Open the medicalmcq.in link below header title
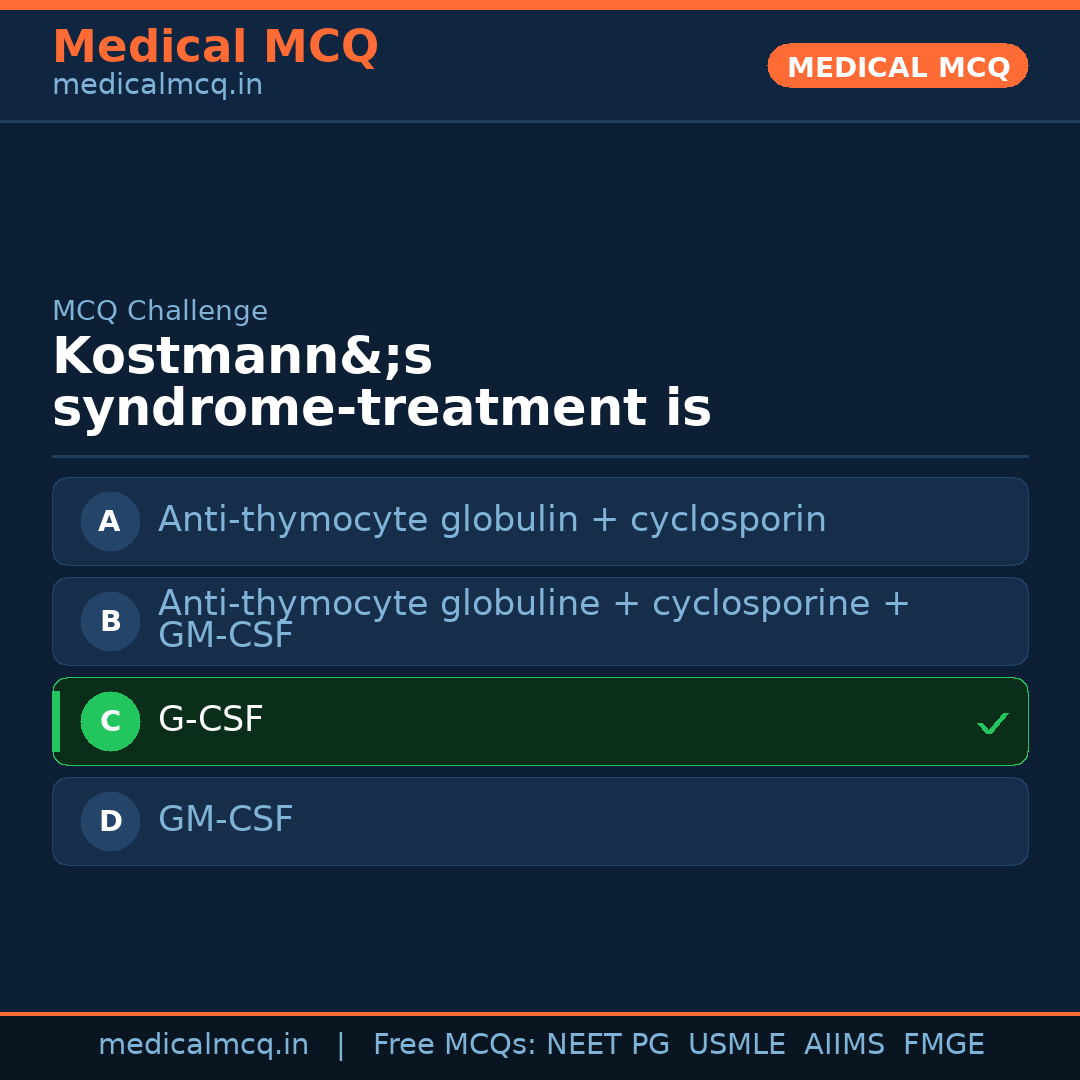The image size is (1080, 1080). click(x=157, y=86)
